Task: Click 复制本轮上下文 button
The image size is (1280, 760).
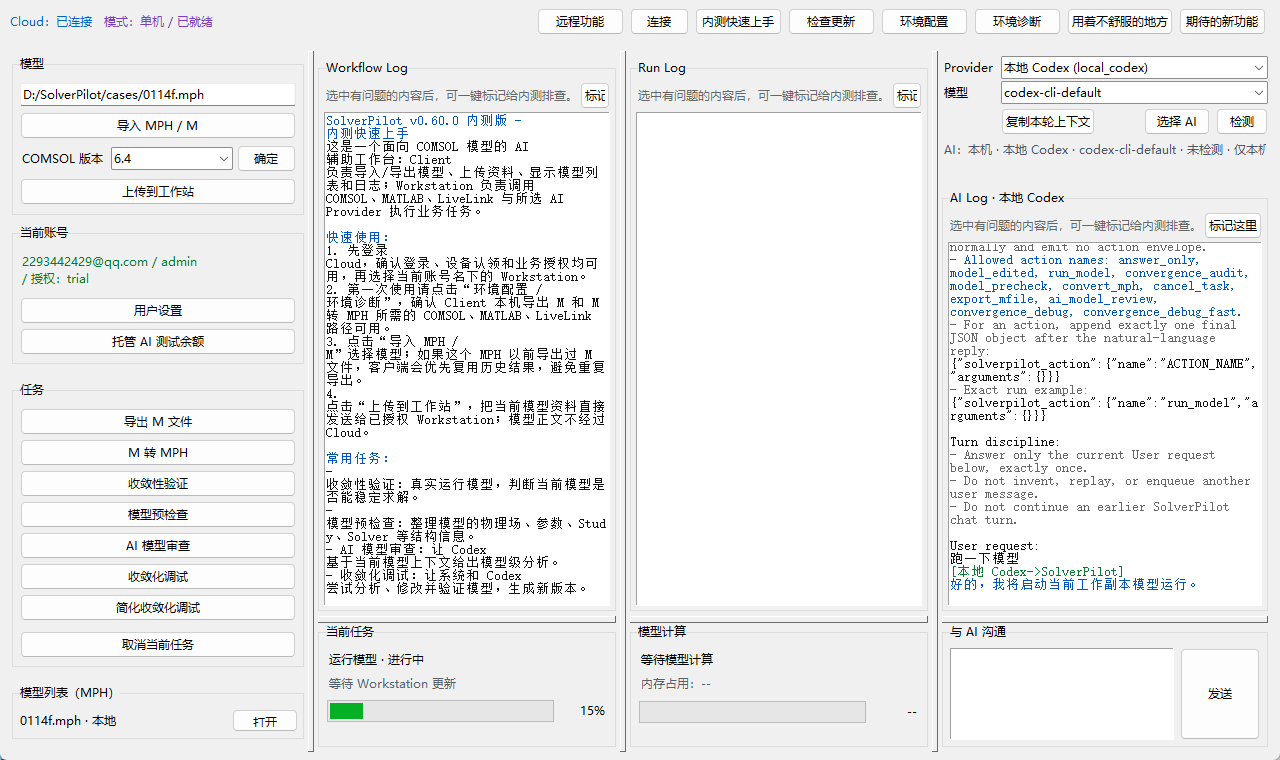Action: (1048, 122)
